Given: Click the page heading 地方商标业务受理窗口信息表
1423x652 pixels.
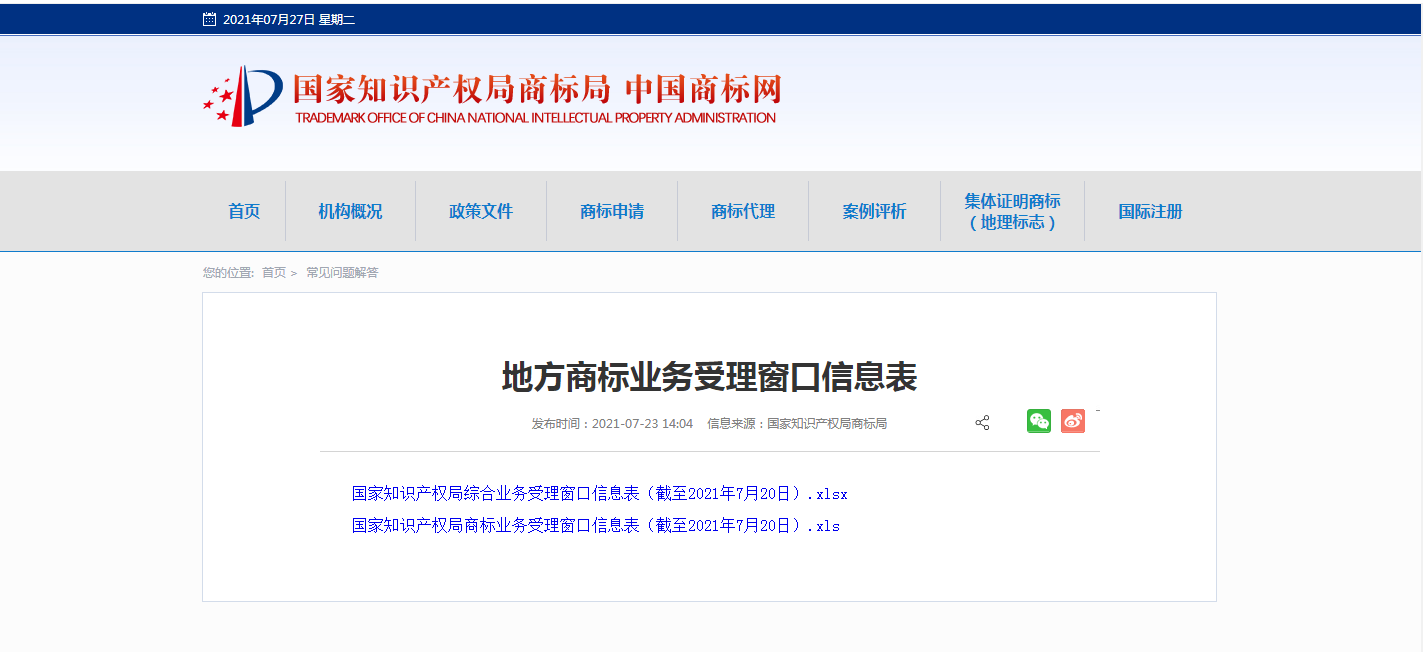Looking at the screenshot, I should (x=709, y=377).
